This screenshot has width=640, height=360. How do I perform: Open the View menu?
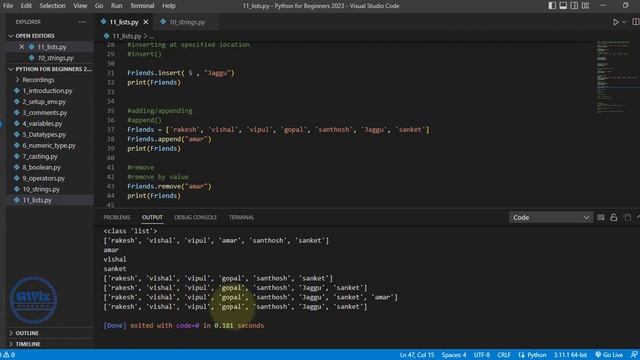pos(80,6)
